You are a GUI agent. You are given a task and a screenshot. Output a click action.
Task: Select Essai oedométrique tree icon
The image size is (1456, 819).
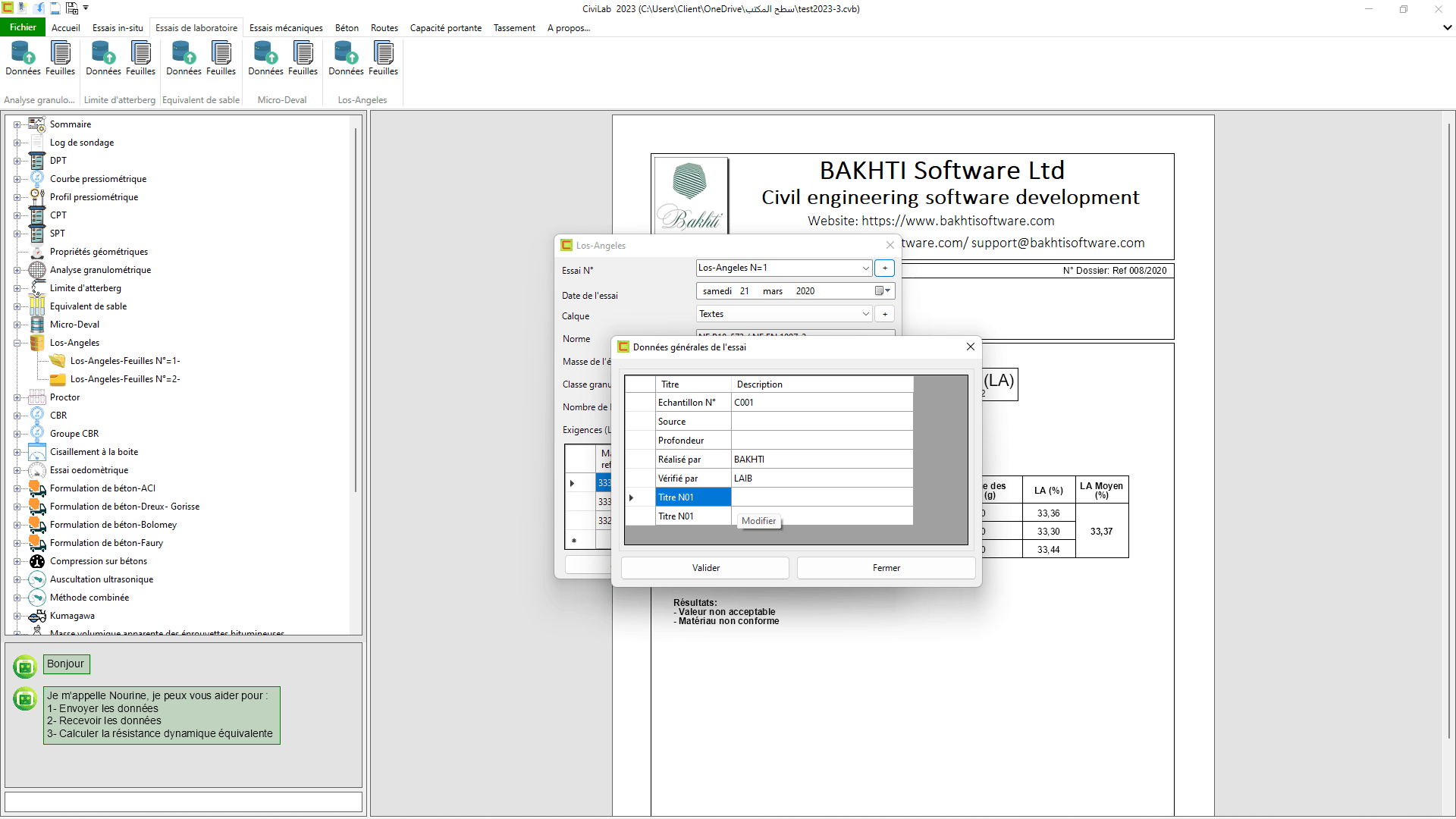click(x=37, y=469)
